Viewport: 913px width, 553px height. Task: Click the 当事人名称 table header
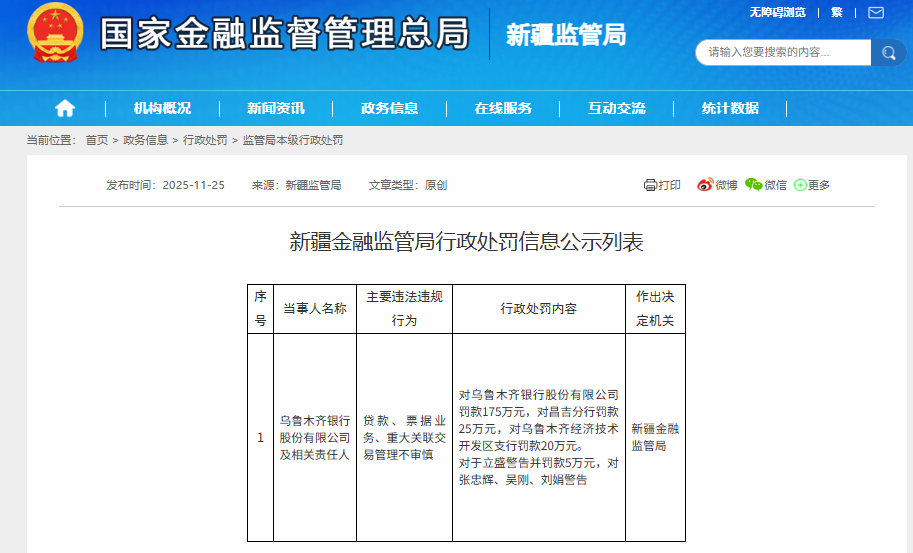click(x=315, y=309)
